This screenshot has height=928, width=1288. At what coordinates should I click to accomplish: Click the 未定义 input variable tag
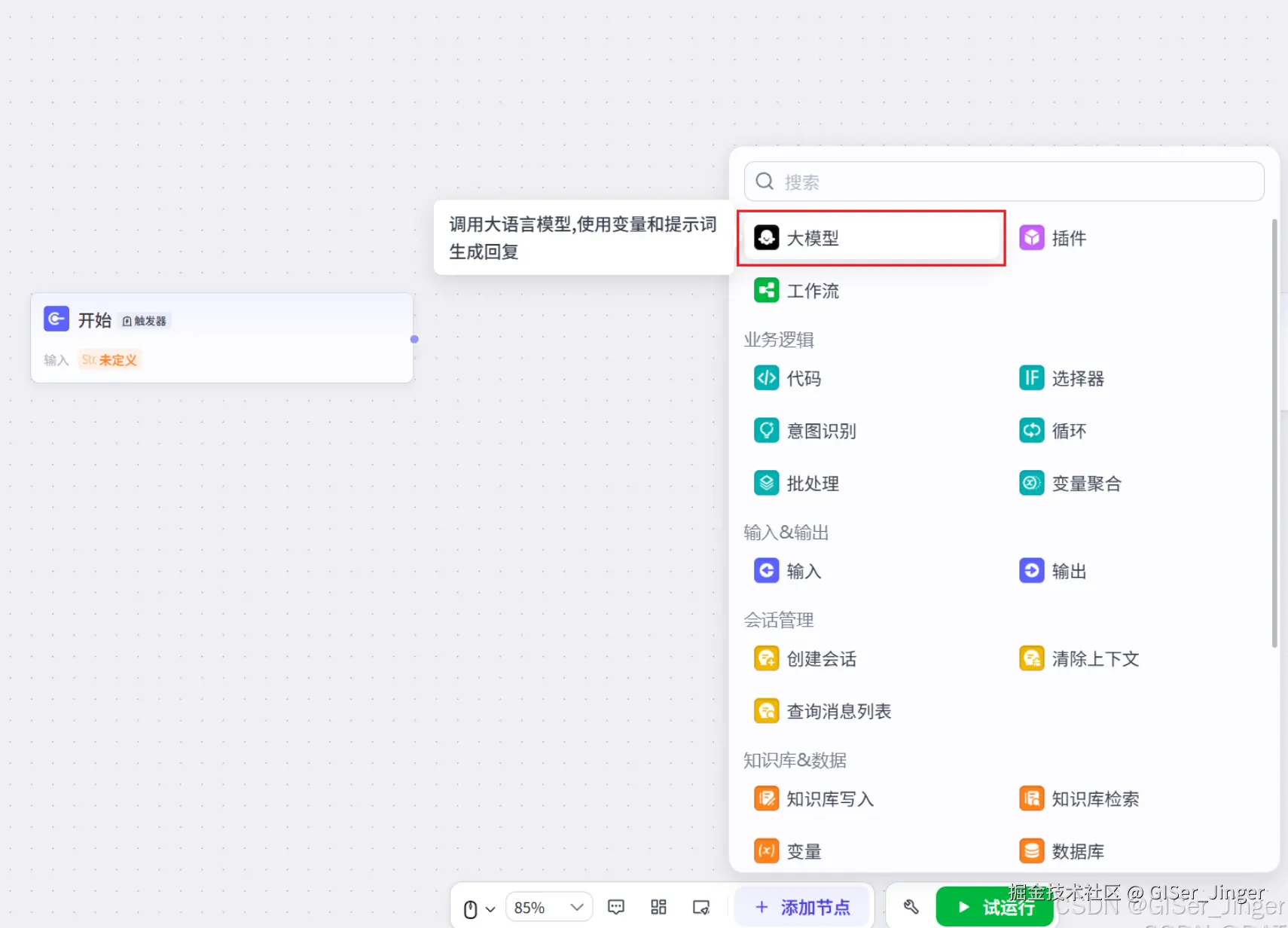(110, 360)
